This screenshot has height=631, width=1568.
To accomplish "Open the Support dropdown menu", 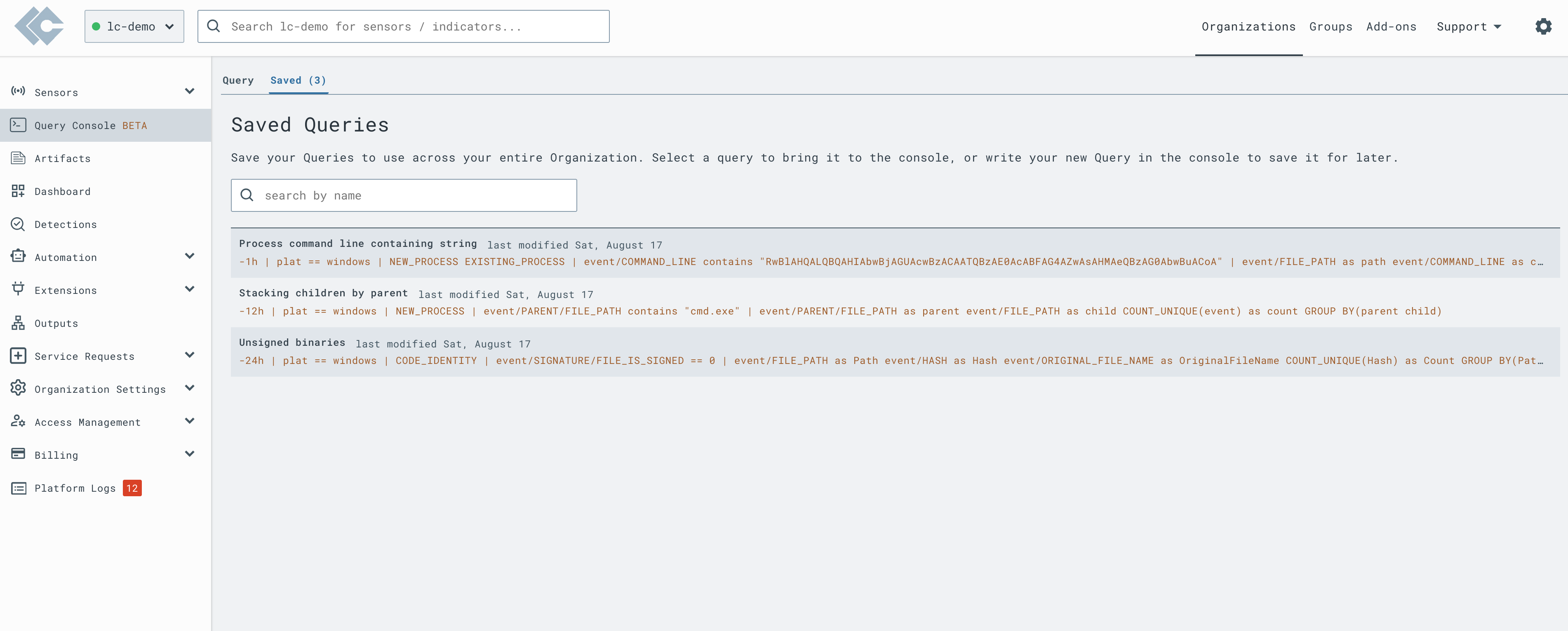I will (x=1468, y=26).
